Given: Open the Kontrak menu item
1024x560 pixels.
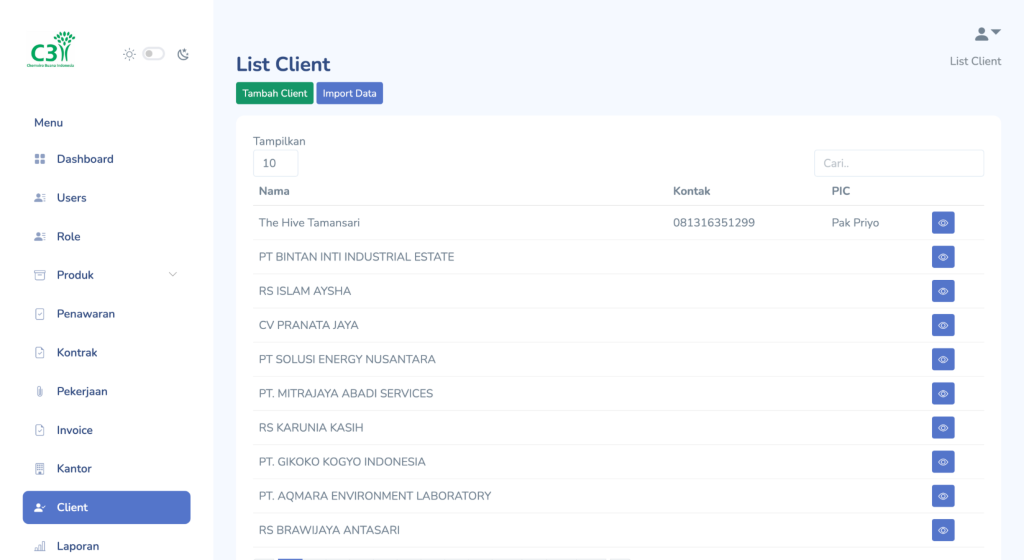Looking at the screenshot, I should (76, 353).
